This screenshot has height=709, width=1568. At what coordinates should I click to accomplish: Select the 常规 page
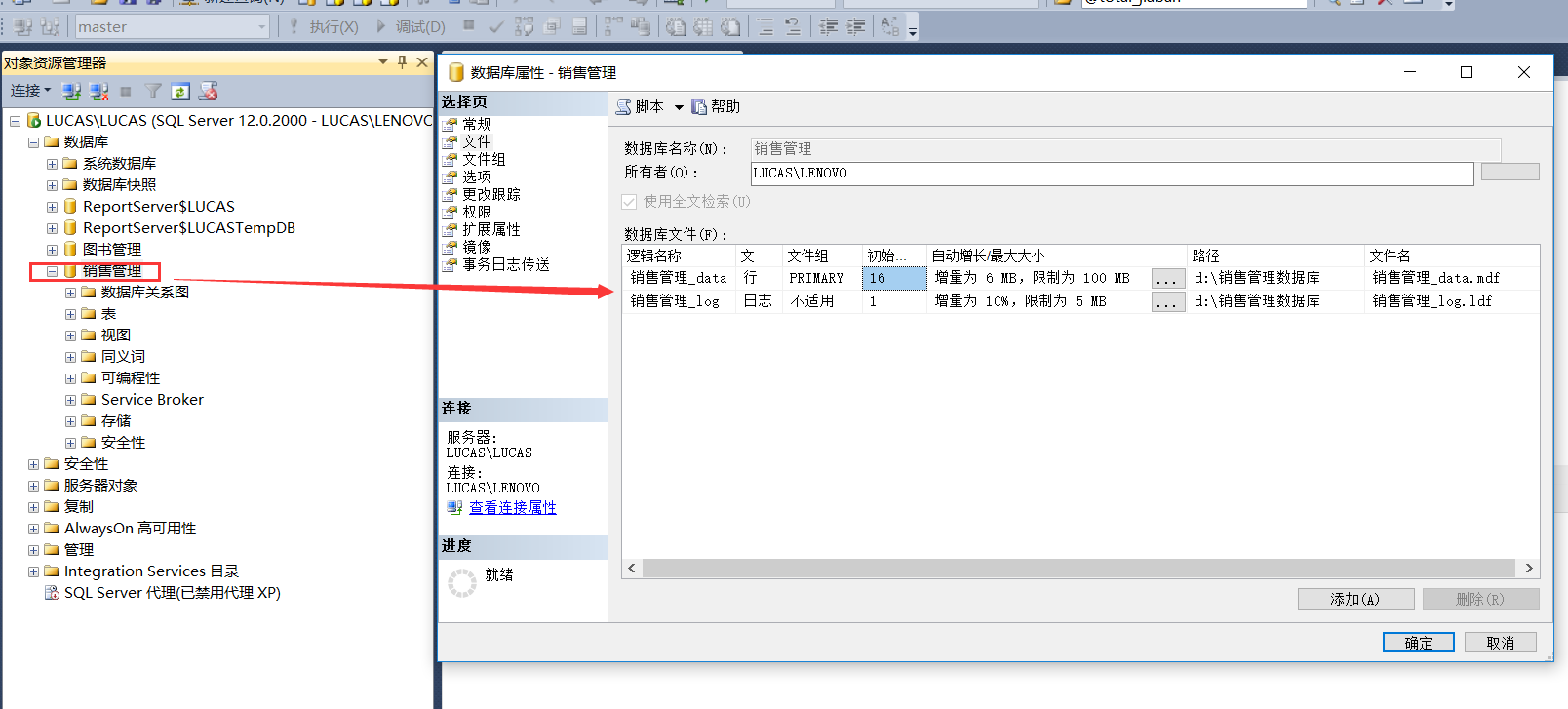click(x=476, y=124)
